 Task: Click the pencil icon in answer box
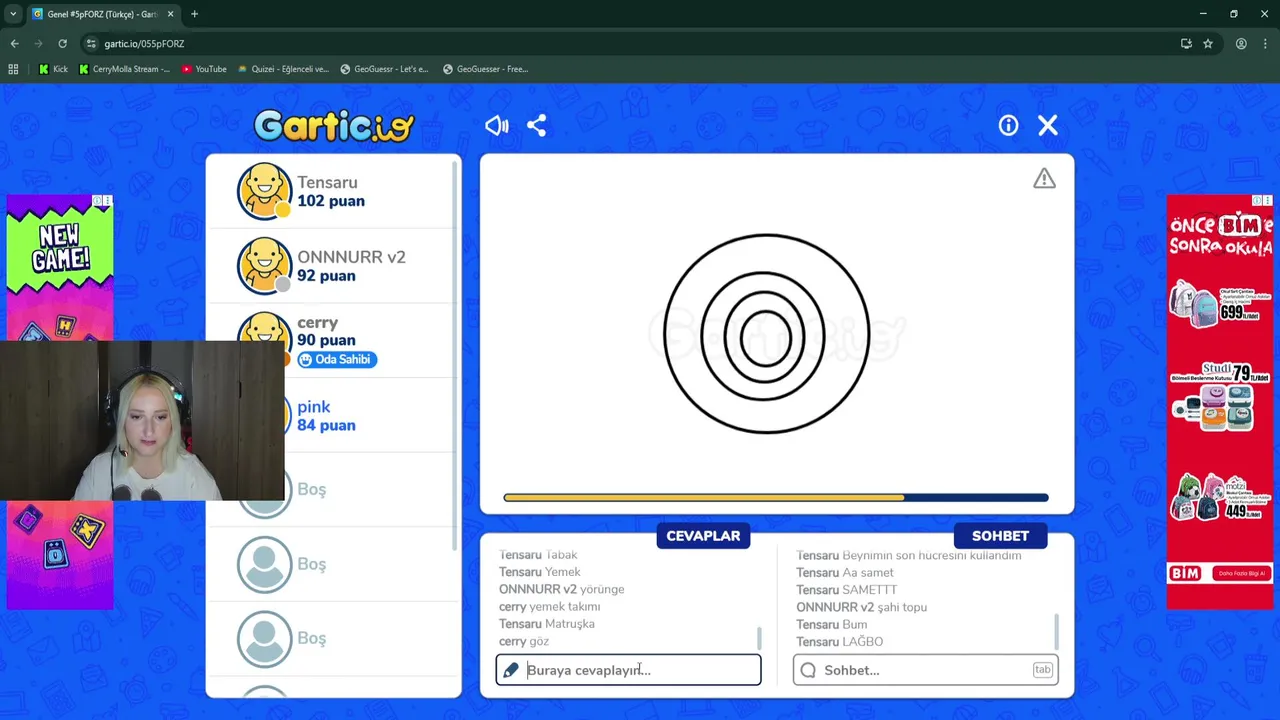(511, 670)
